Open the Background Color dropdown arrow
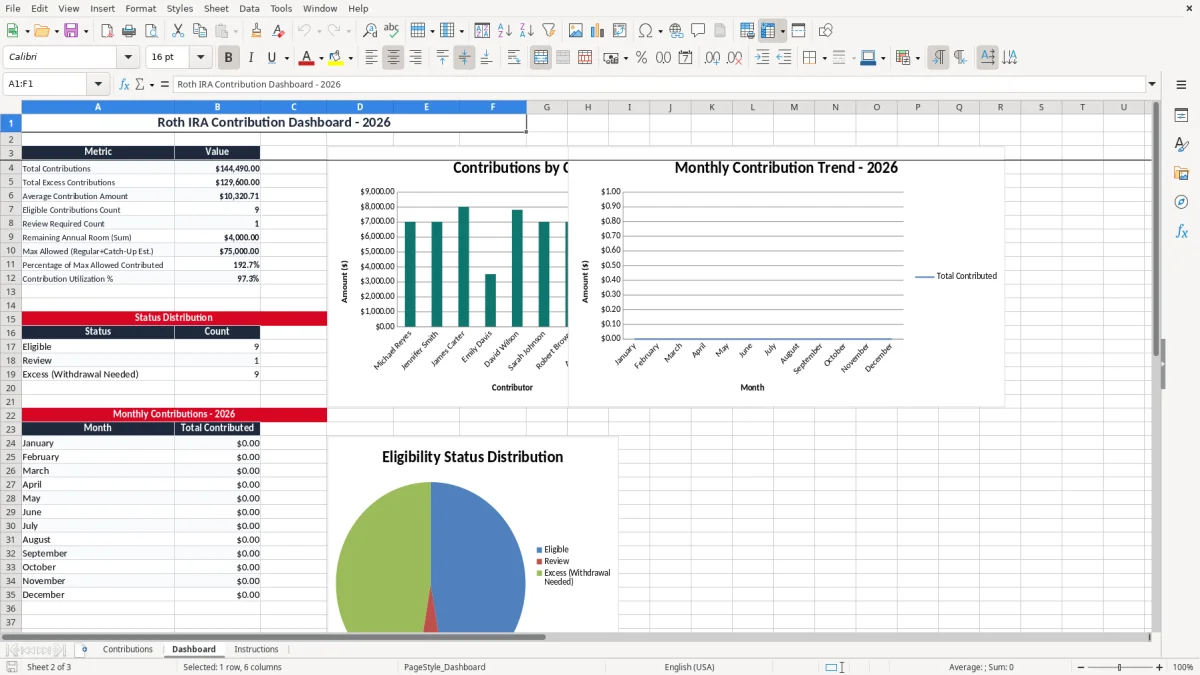 click(x=350, y=58)
